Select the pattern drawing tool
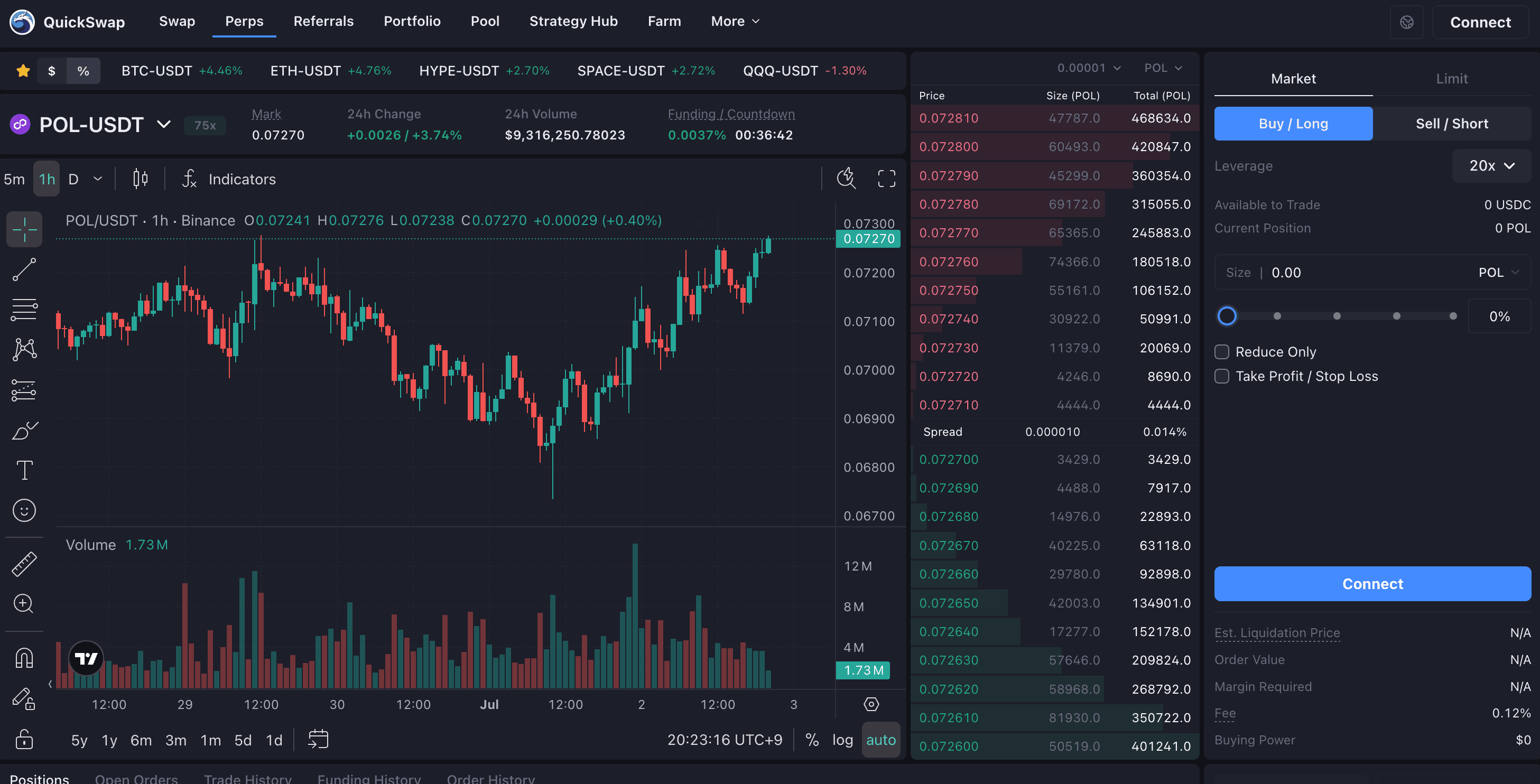Viewport: 1540px width, 784px height. (24, 350)
